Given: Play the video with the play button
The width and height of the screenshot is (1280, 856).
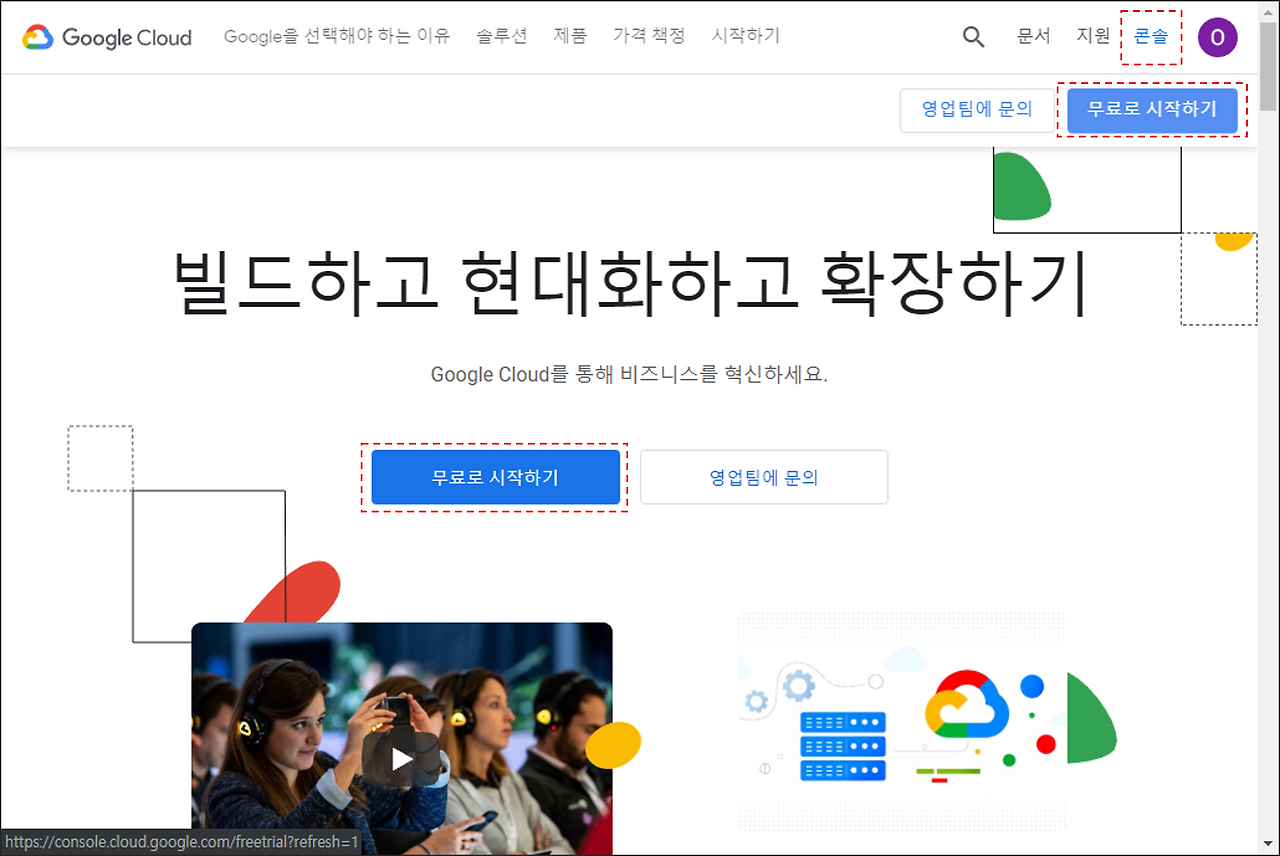Looking at the screenshot, I should click(402, 758).
